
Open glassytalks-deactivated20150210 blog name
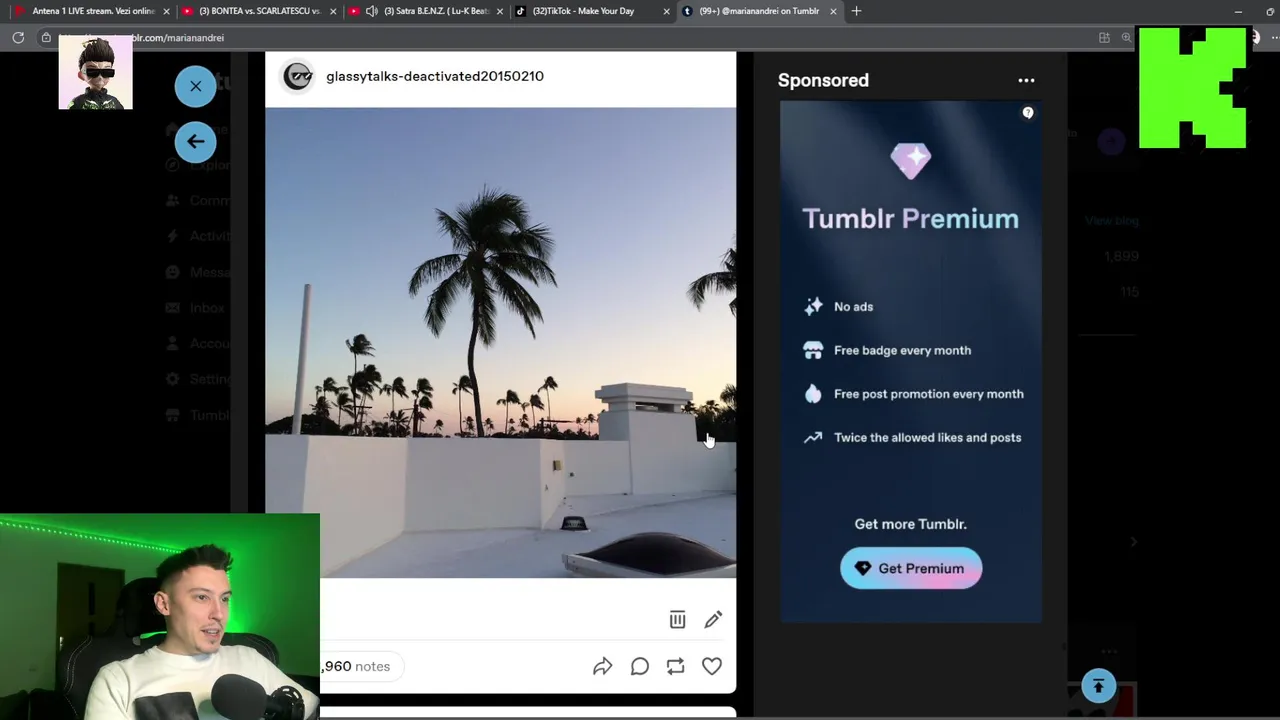coord(435,76)
